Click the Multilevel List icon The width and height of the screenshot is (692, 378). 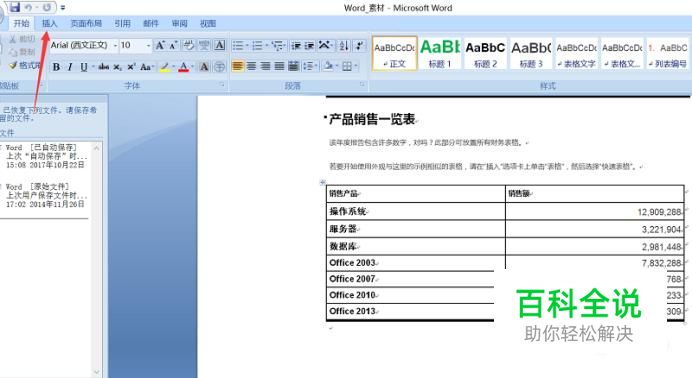[277, 45]
